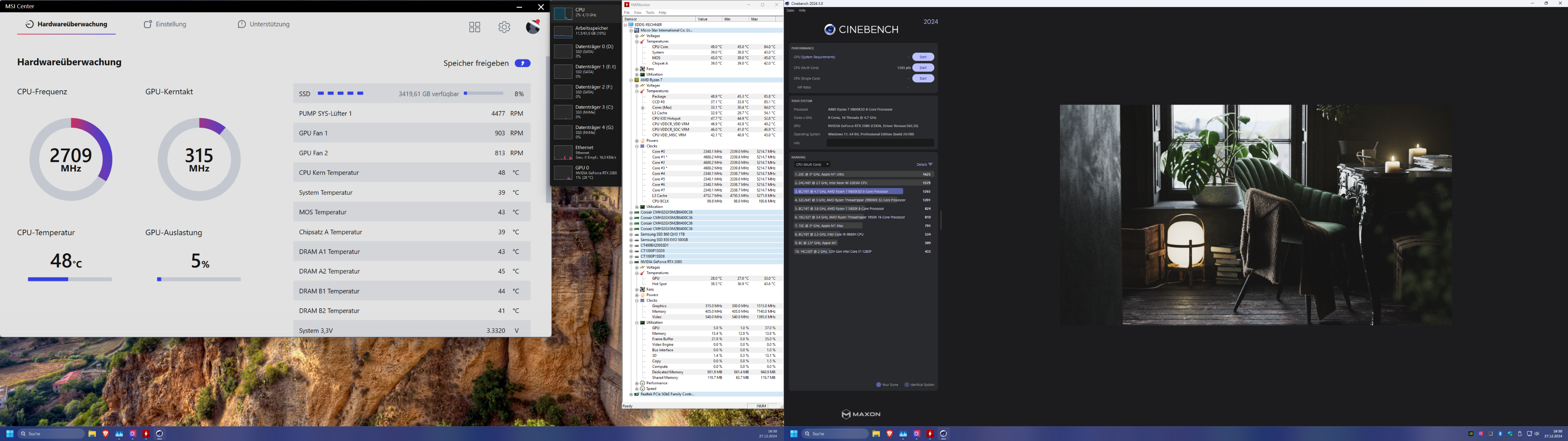1568x441 pixels.
Task: Click the grid apps icon in MSI Center
Action: tap(475, 27)
